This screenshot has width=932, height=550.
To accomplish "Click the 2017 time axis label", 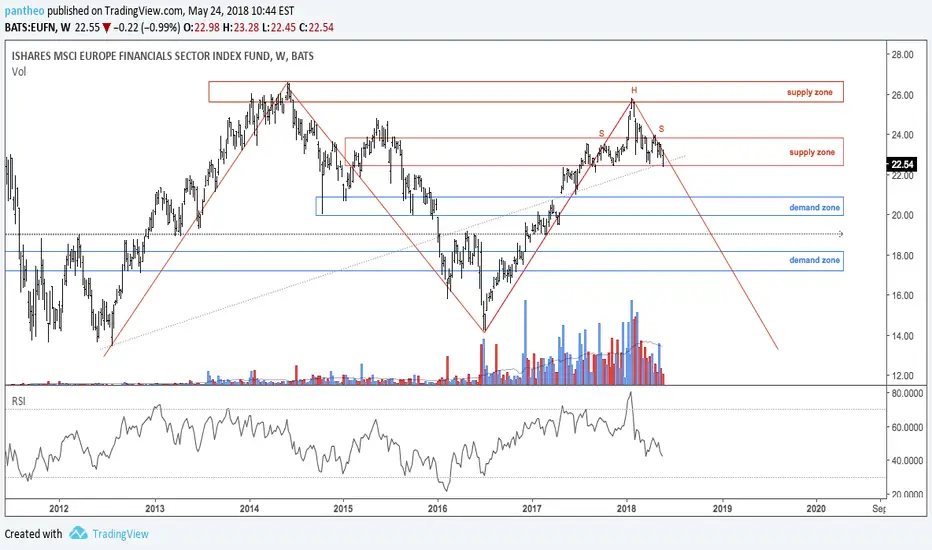I will 531,508.
